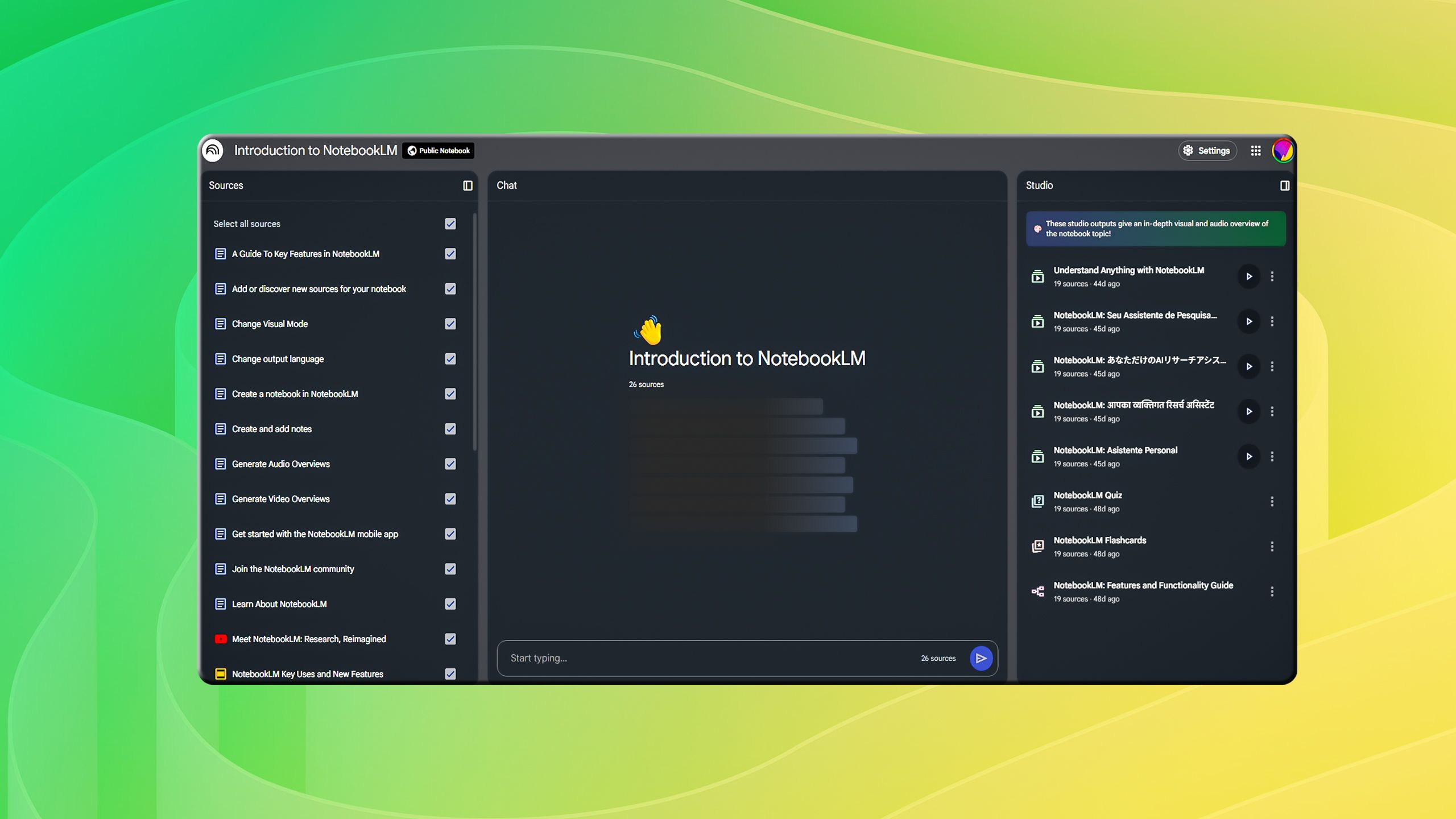Viewport: 1456px width, 819px height.
Task: Open options menu for NotebookLM Quiz
Action: (1273, 501)
